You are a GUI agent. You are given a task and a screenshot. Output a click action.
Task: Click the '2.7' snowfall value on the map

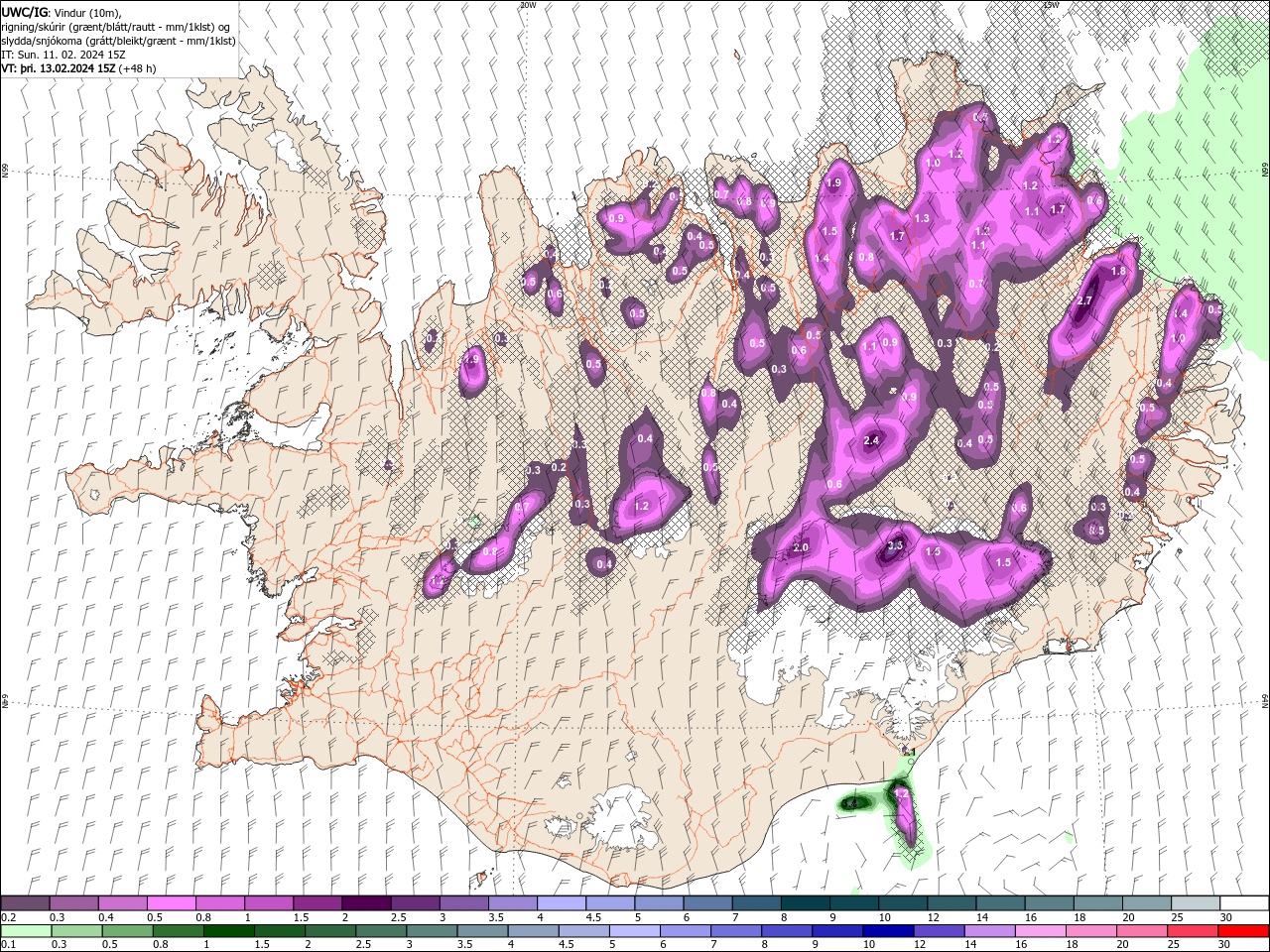click(1084, 300)
